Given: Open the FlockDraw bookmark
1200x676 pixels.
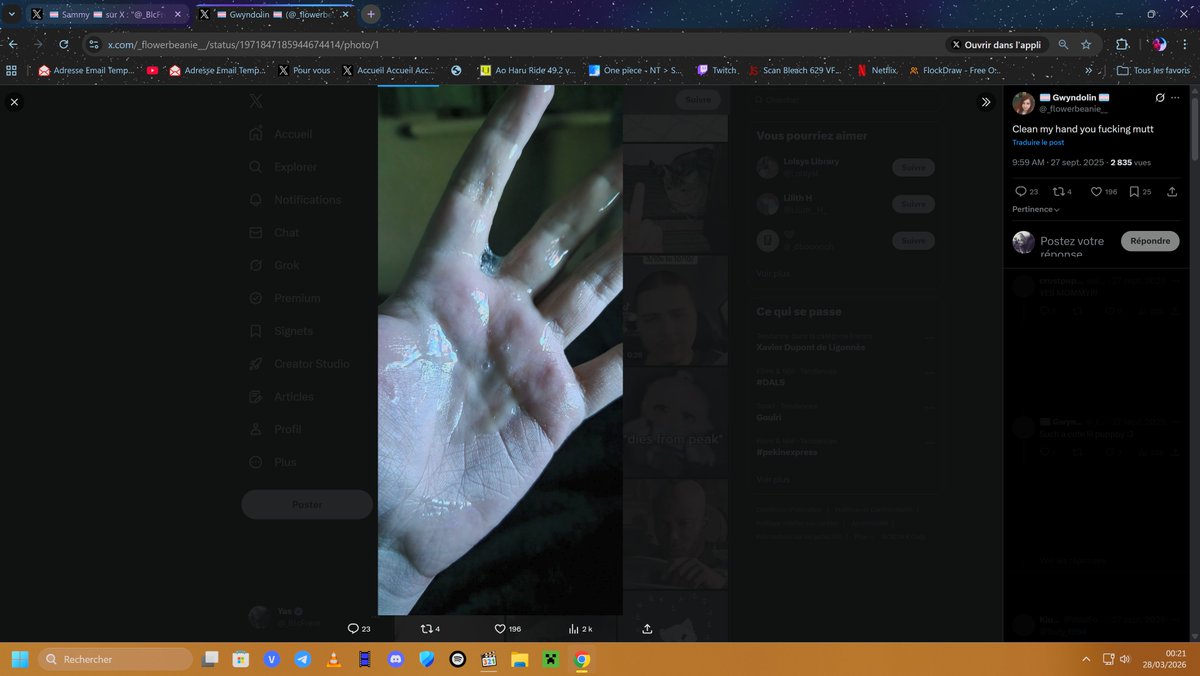Looking at the screenshot, I should (x=954, y=71).
